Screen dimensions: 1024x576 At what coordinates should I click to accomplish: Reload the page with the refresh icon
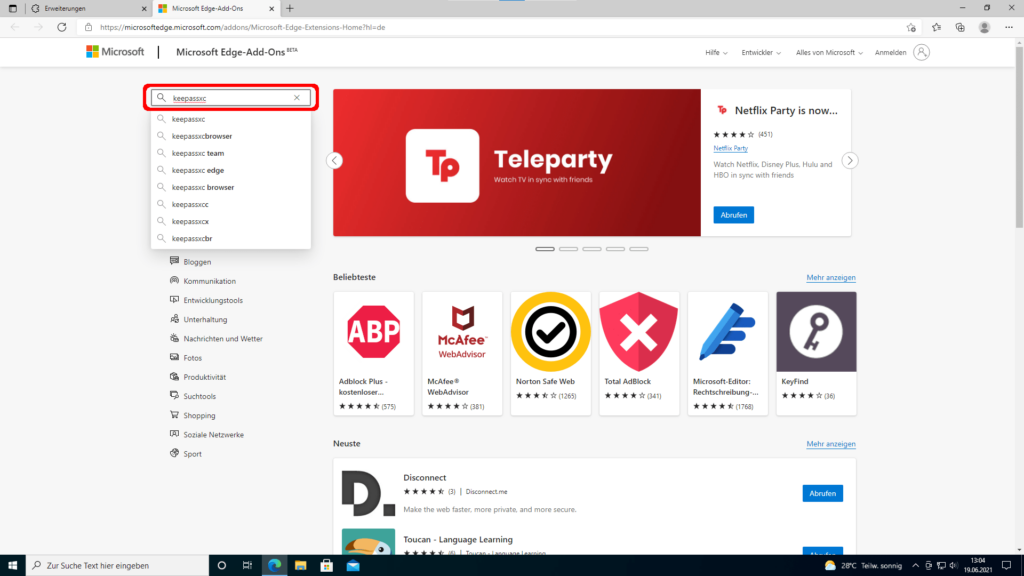pos(61,27)
